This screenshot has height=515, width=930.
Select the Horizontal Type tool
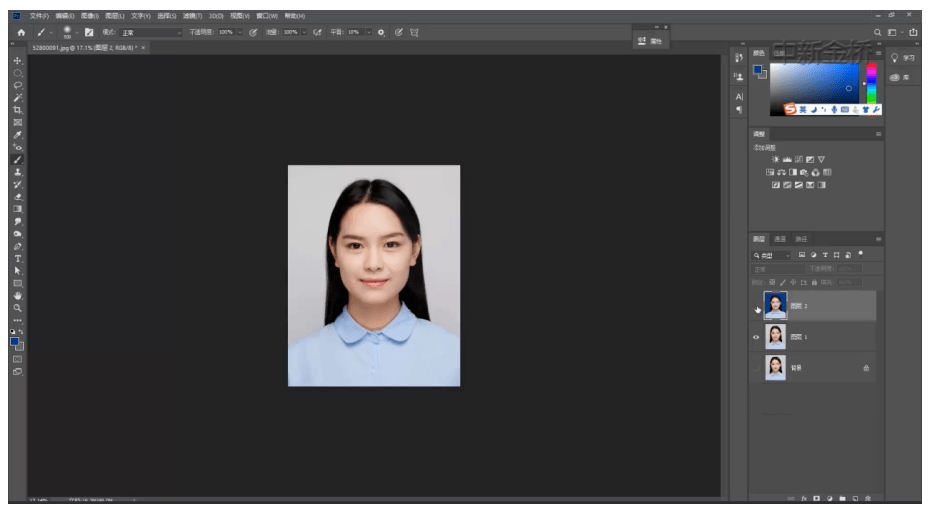point(17,258)
